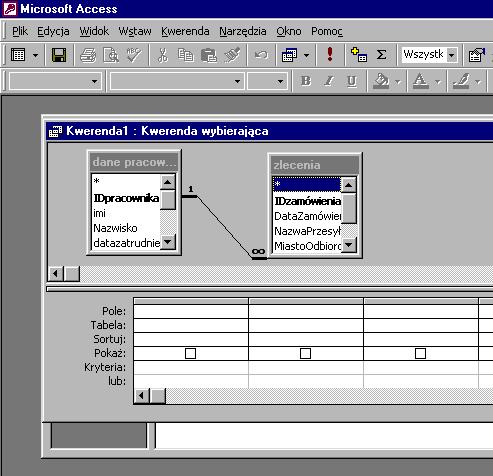This screenshot has height=476, width=493.
Task: Toggle Underline formatting button
Action: [x=352, y=81]
